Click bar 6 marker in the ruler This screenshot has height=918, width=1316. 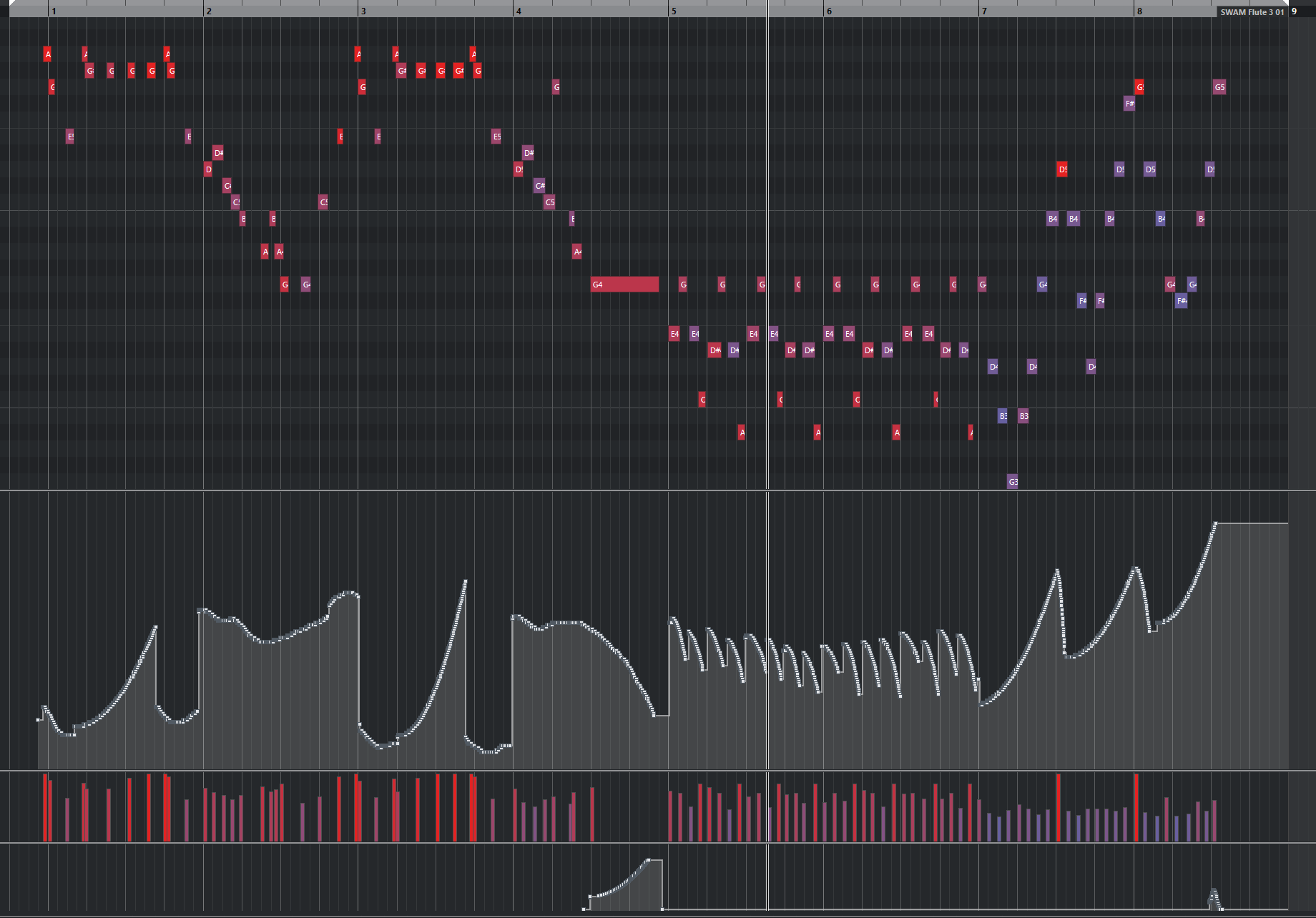pyautogui.click(x=829, y=11)
